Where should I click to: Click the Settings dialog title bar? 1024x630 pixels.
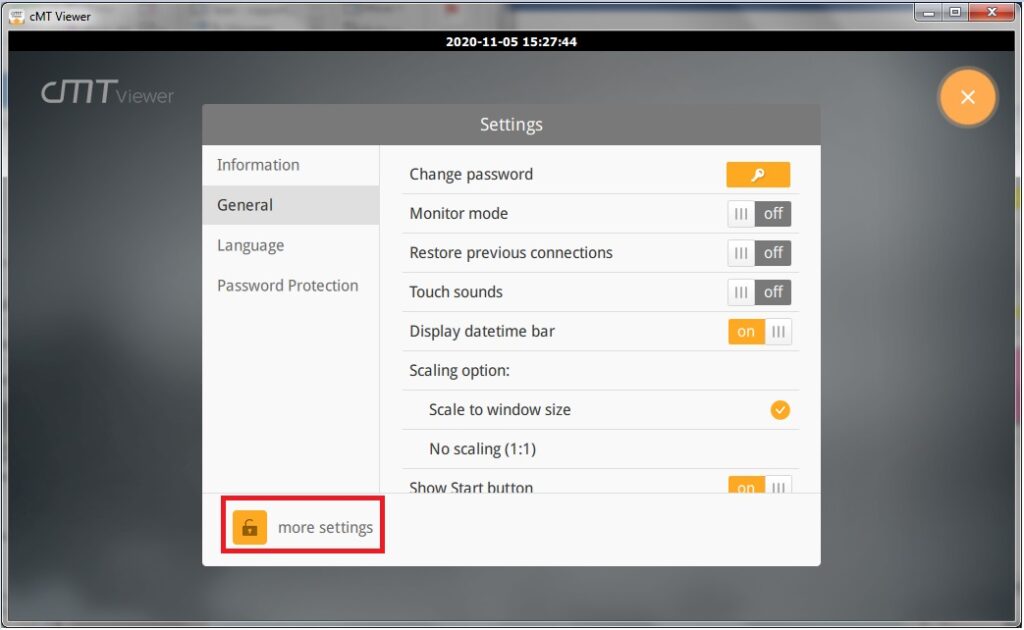511,124
